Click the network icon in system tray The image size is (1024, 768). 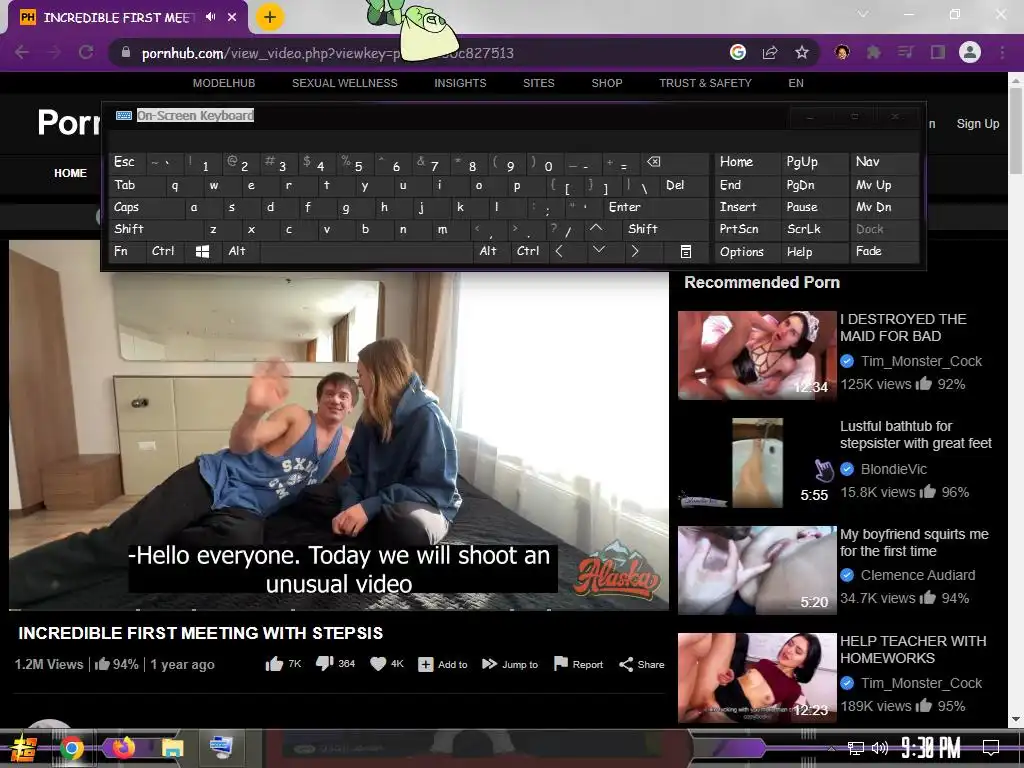click(x=855, y=748)
